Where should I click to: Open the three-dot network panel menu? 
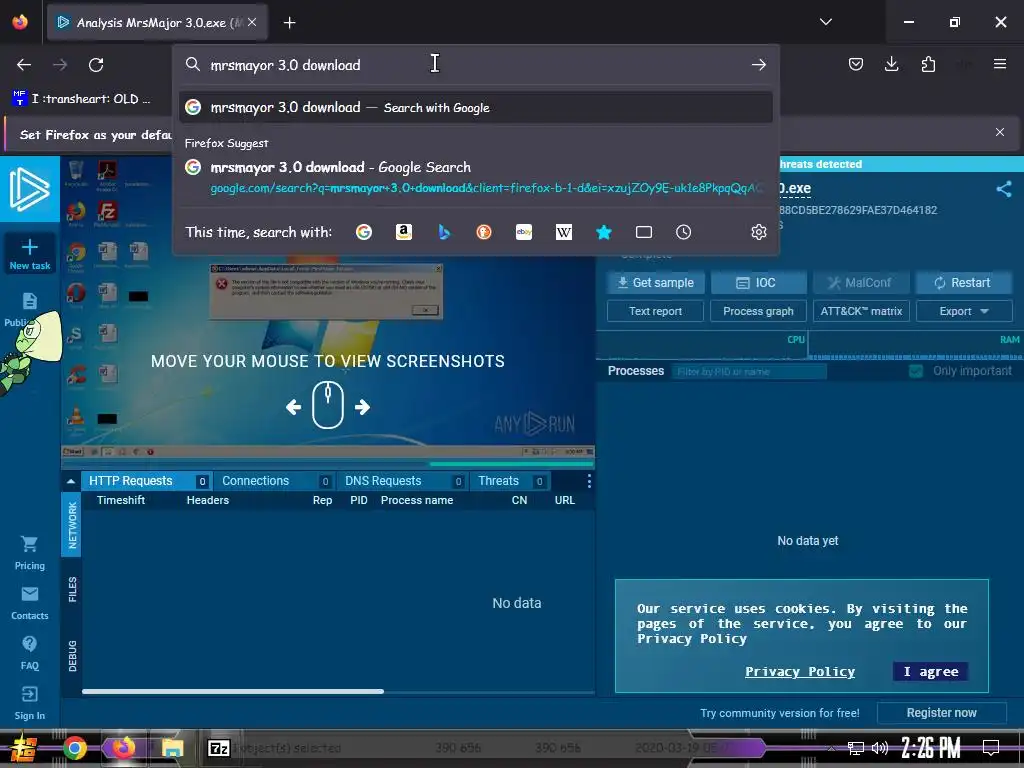coord(589,481)
